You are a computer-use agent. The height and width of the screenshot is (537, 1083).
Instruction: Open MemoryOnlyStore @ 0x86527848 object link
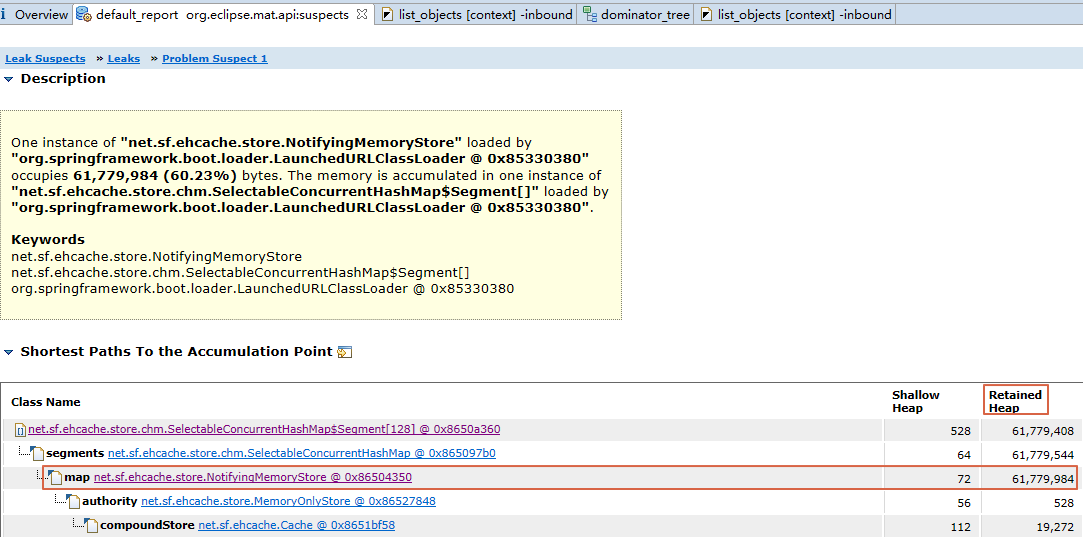tap(288, 501)
